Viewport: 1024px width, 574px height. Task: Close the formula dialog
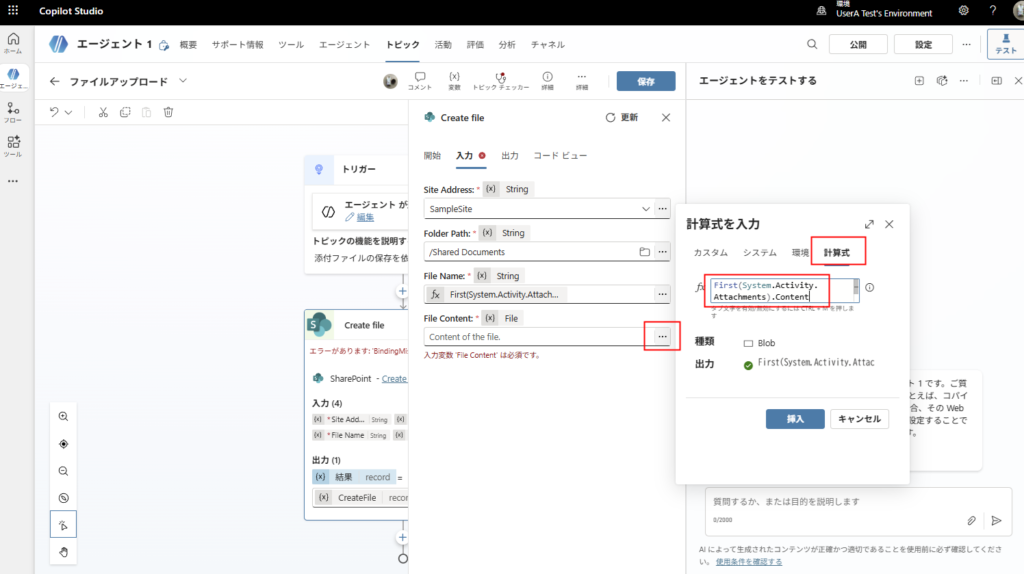(x=889, y=224)
